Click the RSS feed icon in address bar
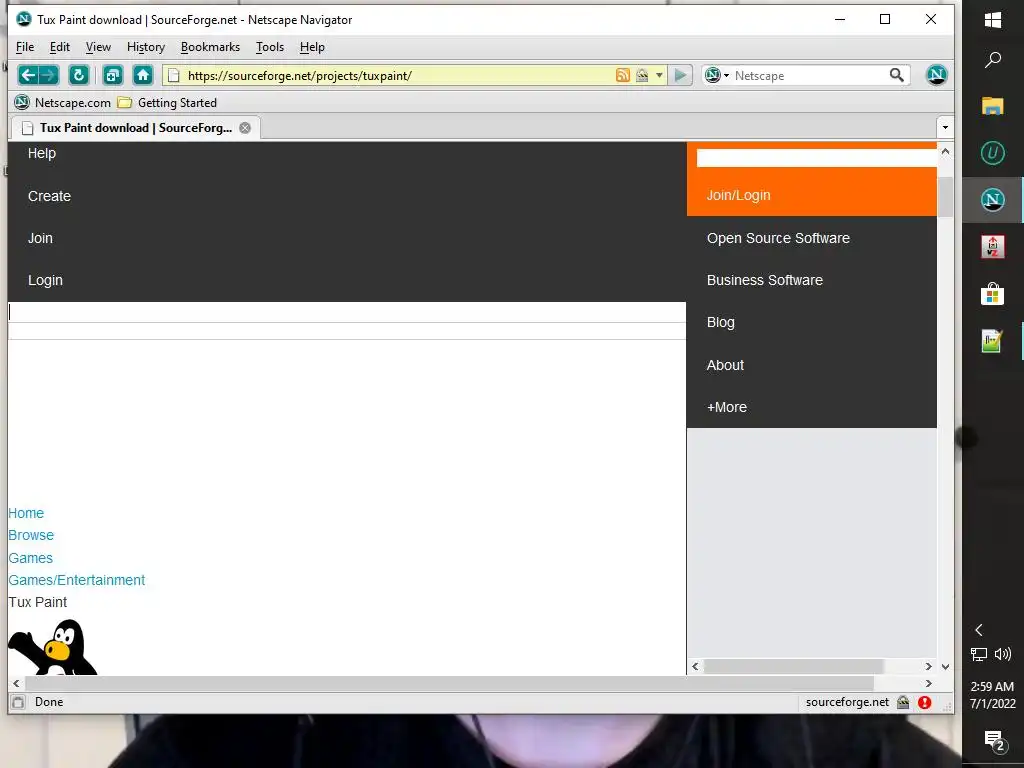The width and height of the screenshot is (1024, 768). (x=622, y=75)
